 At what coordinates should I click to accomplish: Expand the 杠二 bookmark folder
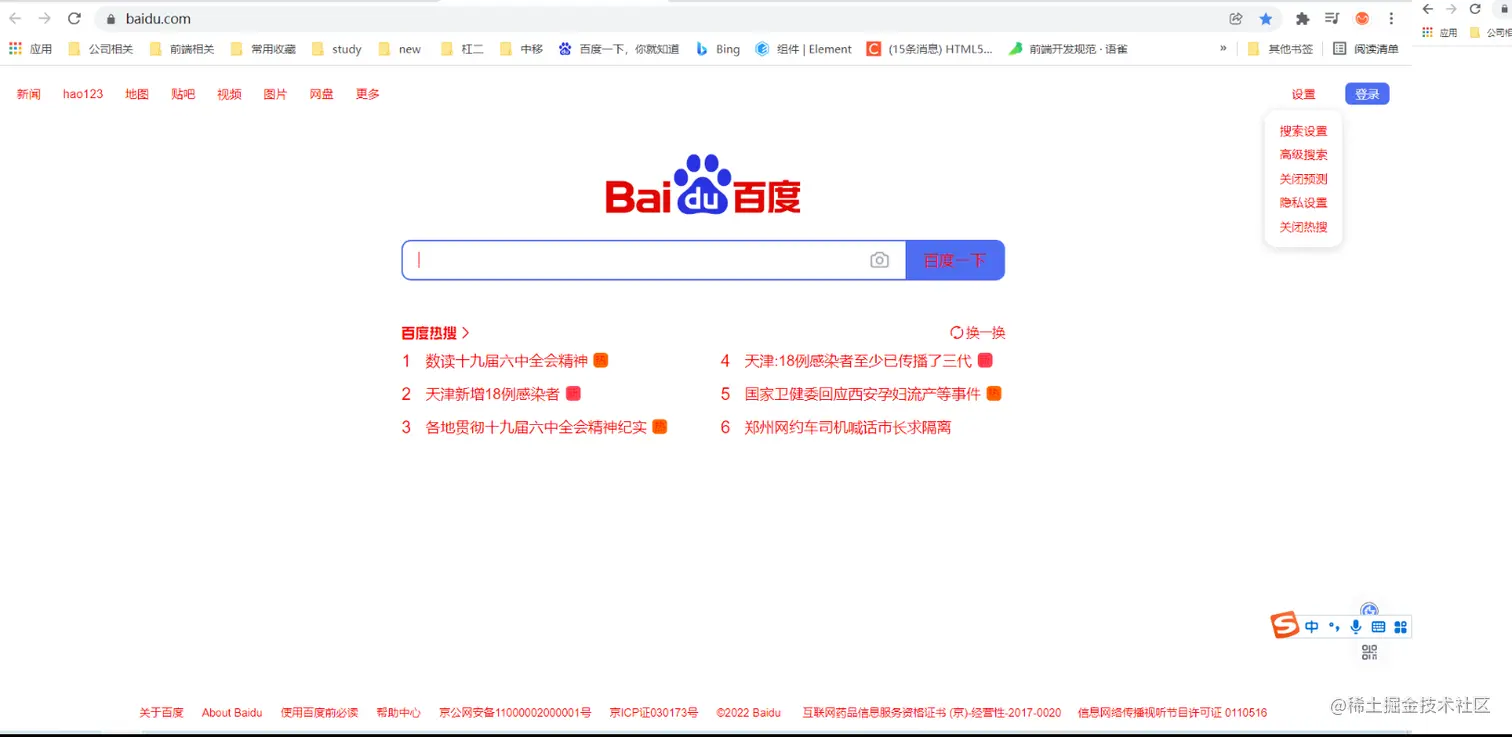(x=462, y=48)
